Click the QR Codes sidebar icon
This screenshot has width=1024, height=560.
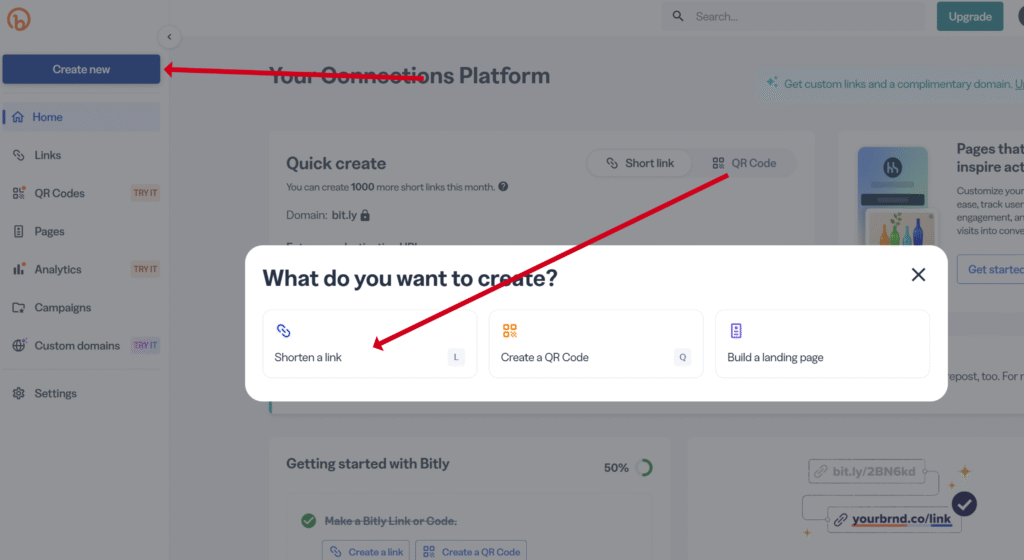(x=18, y=193)
